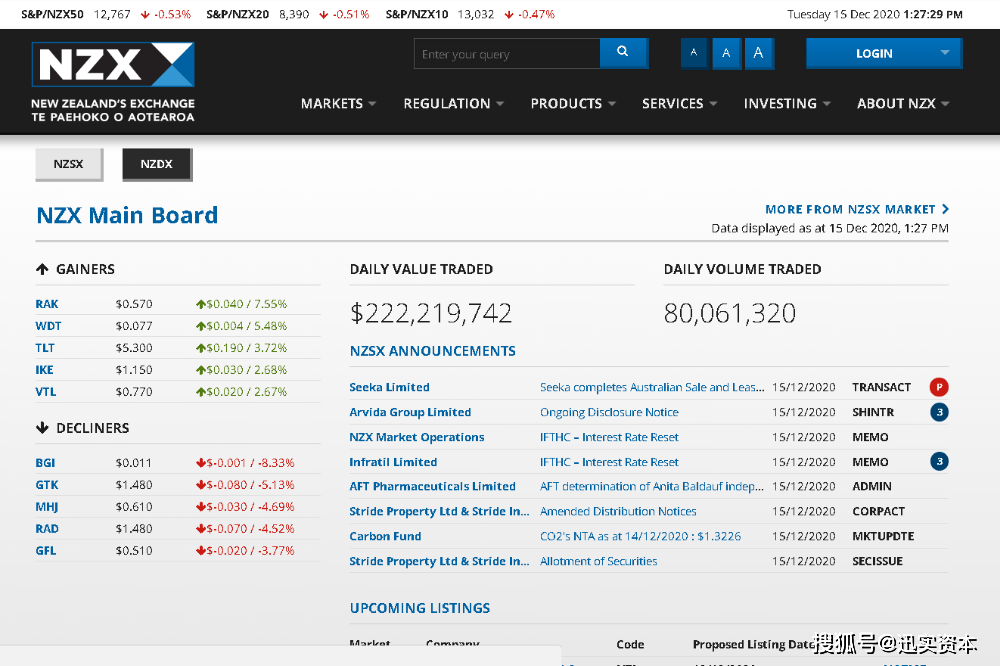The width and height of the screenshot is (1000, 666).
Task: Open the REGULATION dropdown menu
Action: coord(453,103)
